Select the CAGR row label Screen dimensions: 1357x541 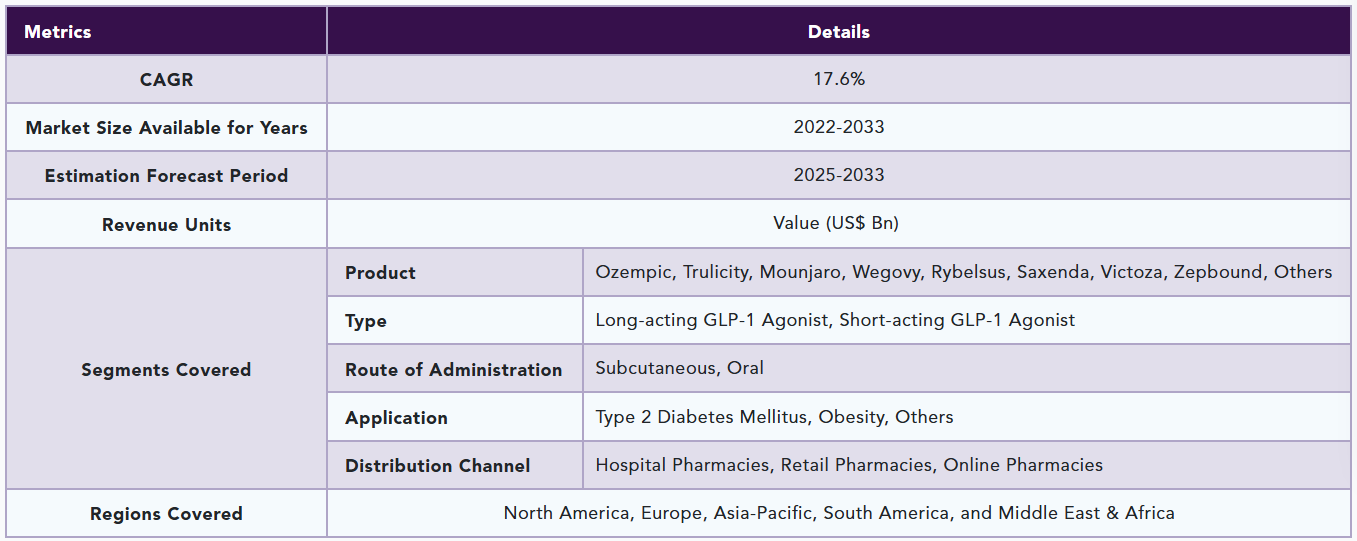166,80
